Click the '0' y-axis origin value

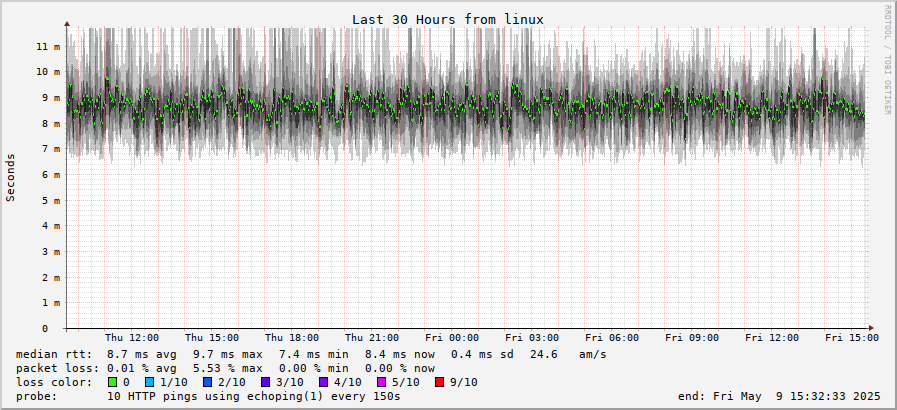(45, 329)
